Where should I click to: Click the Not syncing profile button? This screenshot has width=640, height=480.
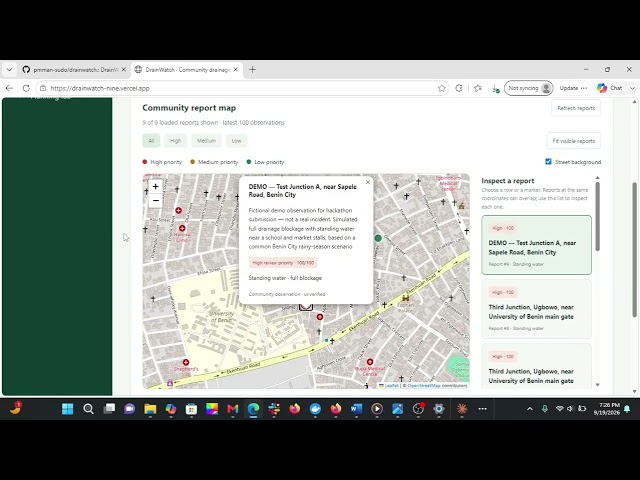pos(529,88)
